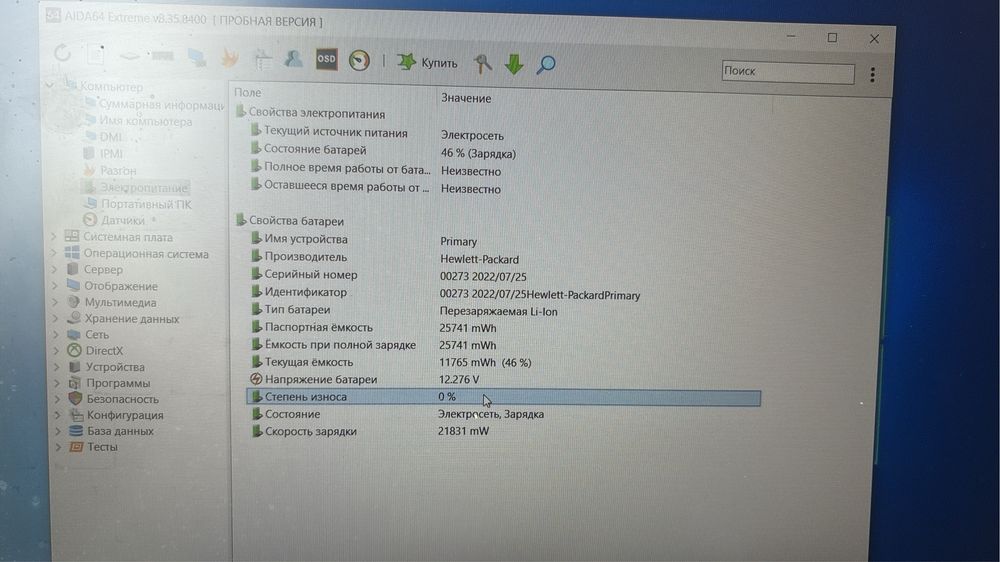Expand the Операционная система node
Image resolution: width=1000 pixels, height=562 pixels.
coord(54,253)
